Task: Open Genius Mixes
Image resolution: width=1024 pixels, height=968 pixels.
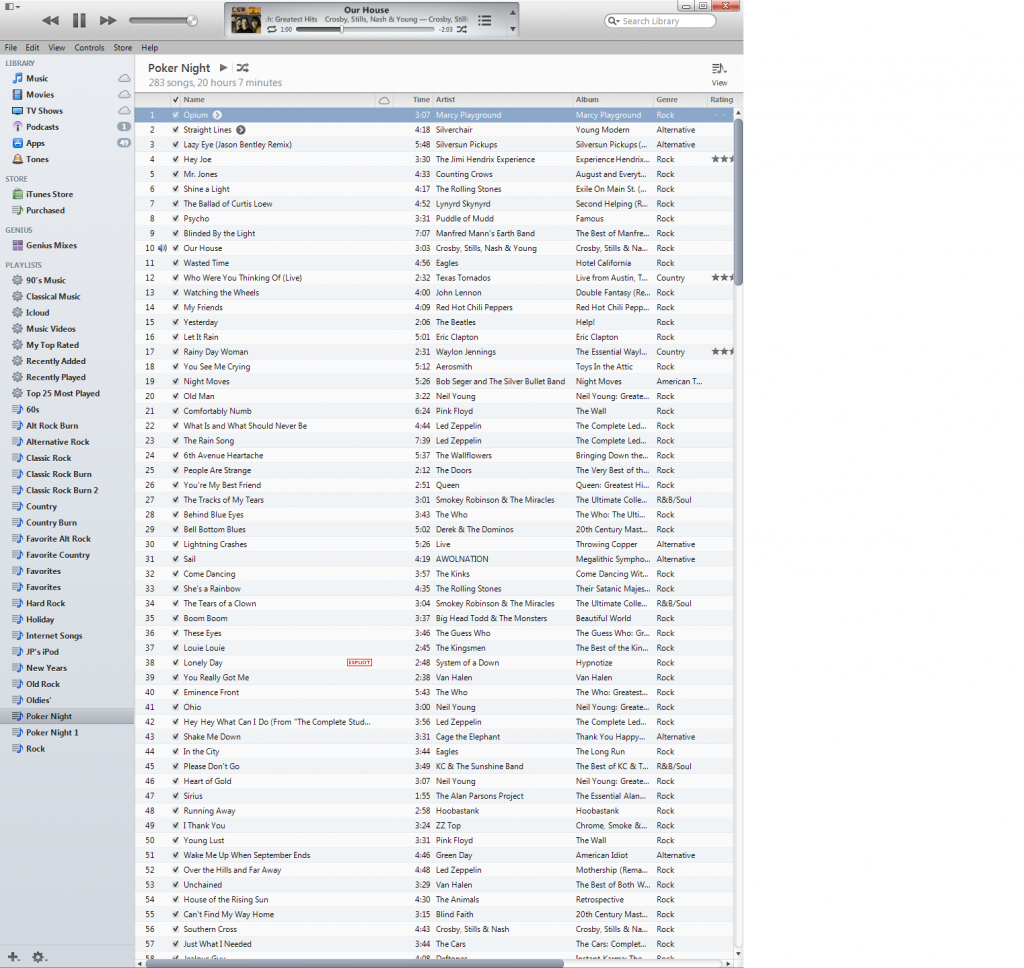Action: pos(51,246)
